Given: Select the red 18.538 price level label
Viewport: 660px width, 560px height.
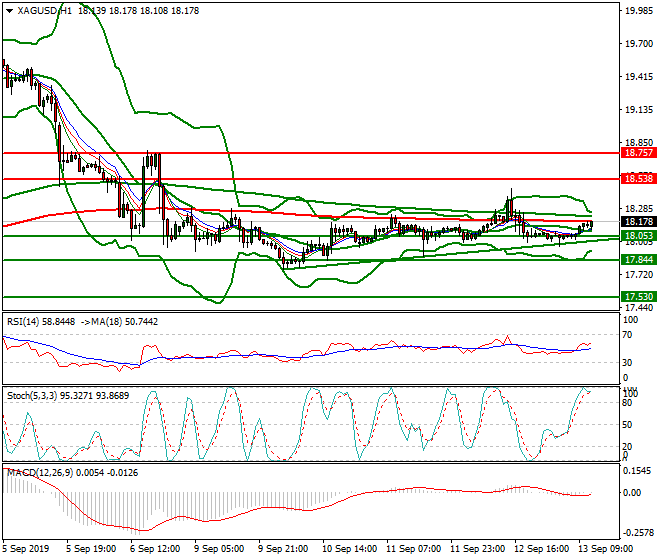Looking at the screenshot, I should pyautogui.click(x=639, y=179).
